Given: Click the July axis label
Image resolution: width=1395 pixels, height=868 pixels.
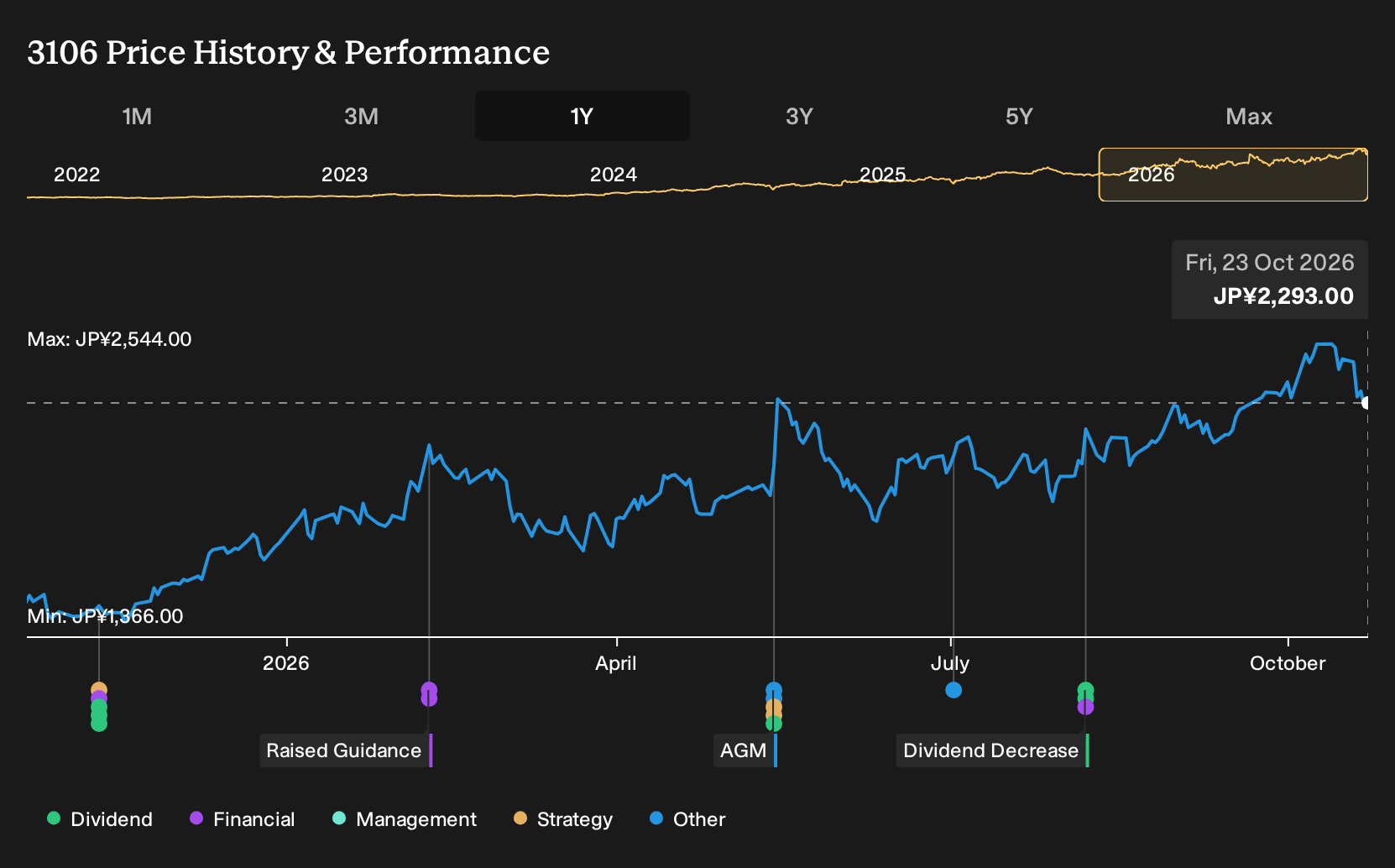Looking at the screenshot, I should (x=950, y=663).
